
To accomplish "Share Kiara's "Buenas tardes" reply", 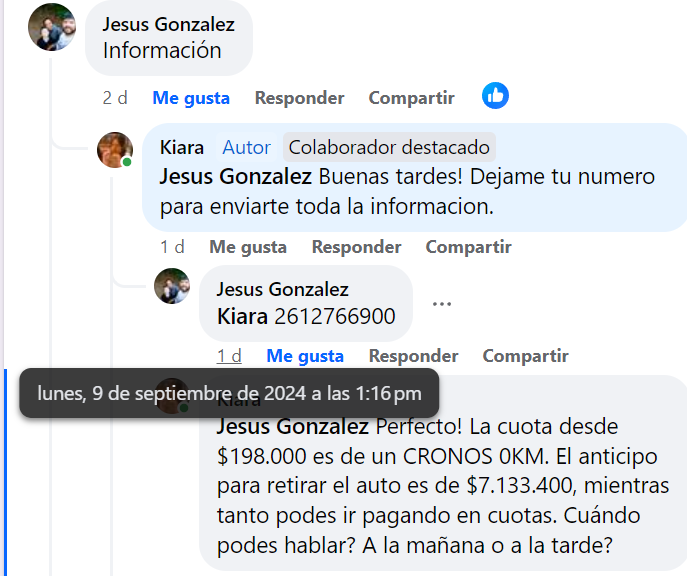I will [x=468, y=247].
